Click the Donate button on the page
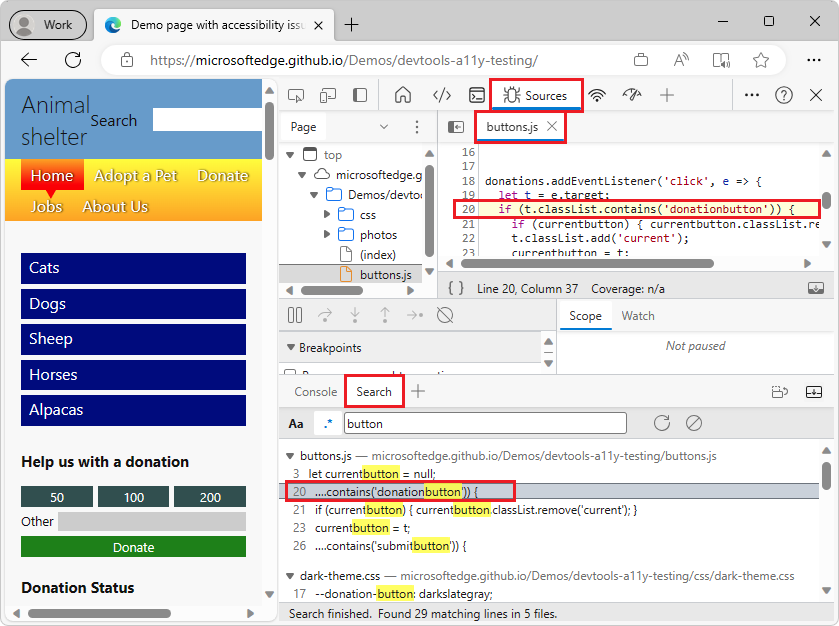839x626 pixels. pos(133,547)
